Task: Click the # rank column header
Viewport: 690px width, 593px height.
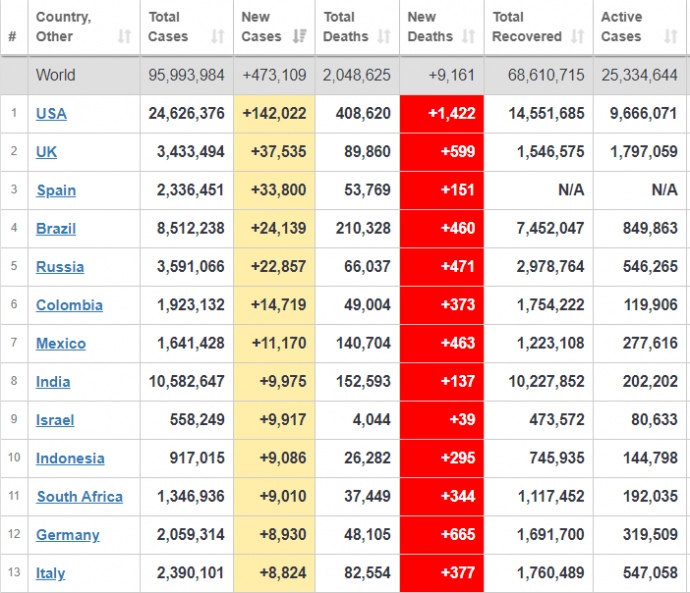Action: click(x=12, y=37)
